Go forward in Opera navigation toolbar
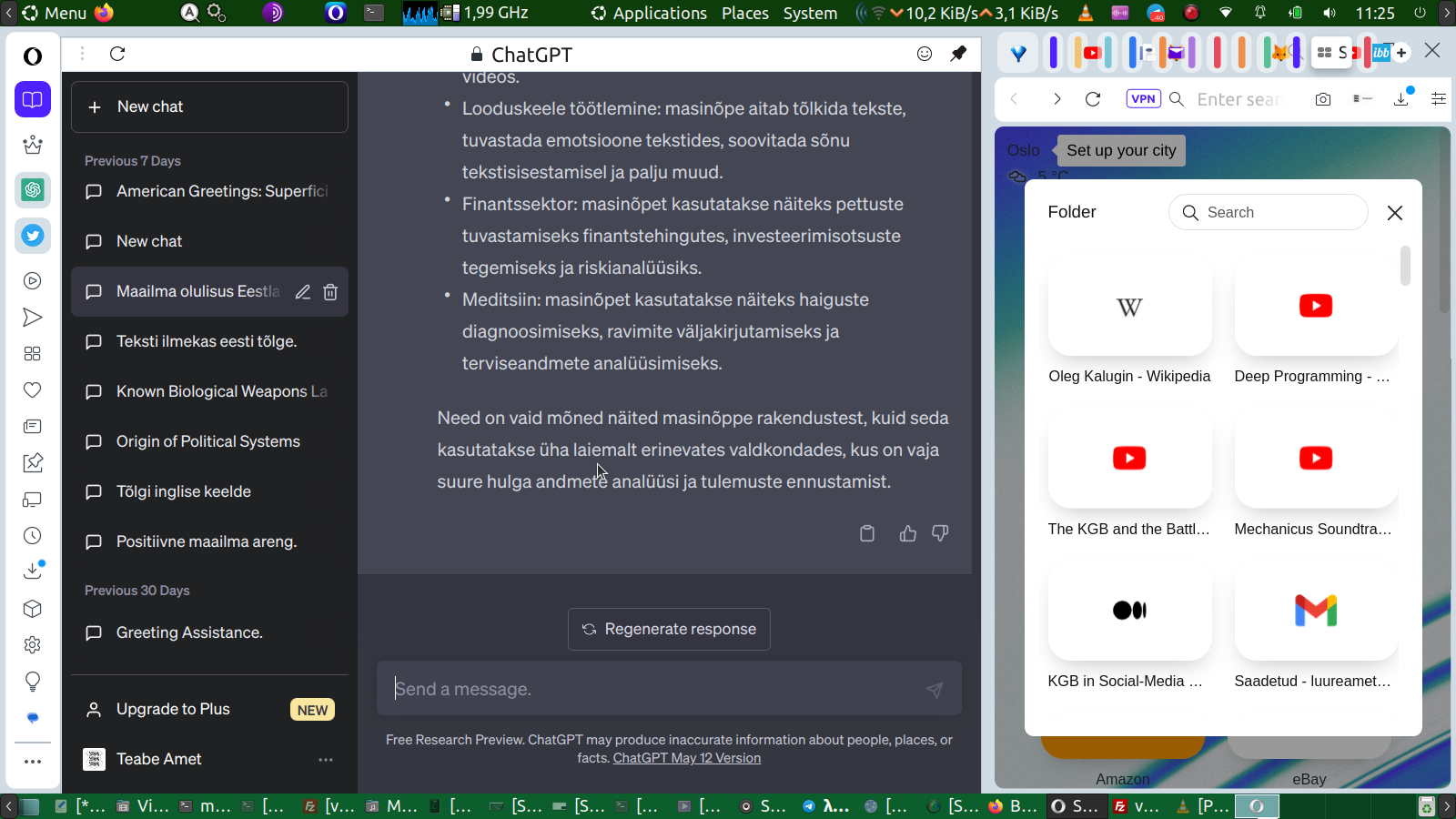Viewport: 1456px width, 819px height. (x=1057, y=99)
